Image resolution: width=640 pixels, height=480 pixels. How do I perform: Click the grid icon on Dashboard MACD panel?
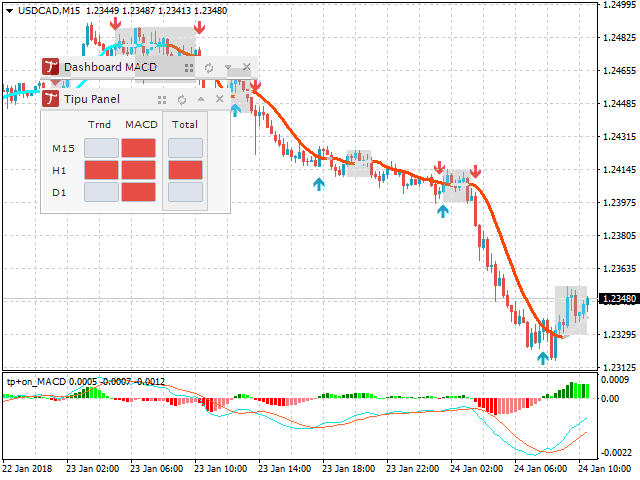point(189,68)
